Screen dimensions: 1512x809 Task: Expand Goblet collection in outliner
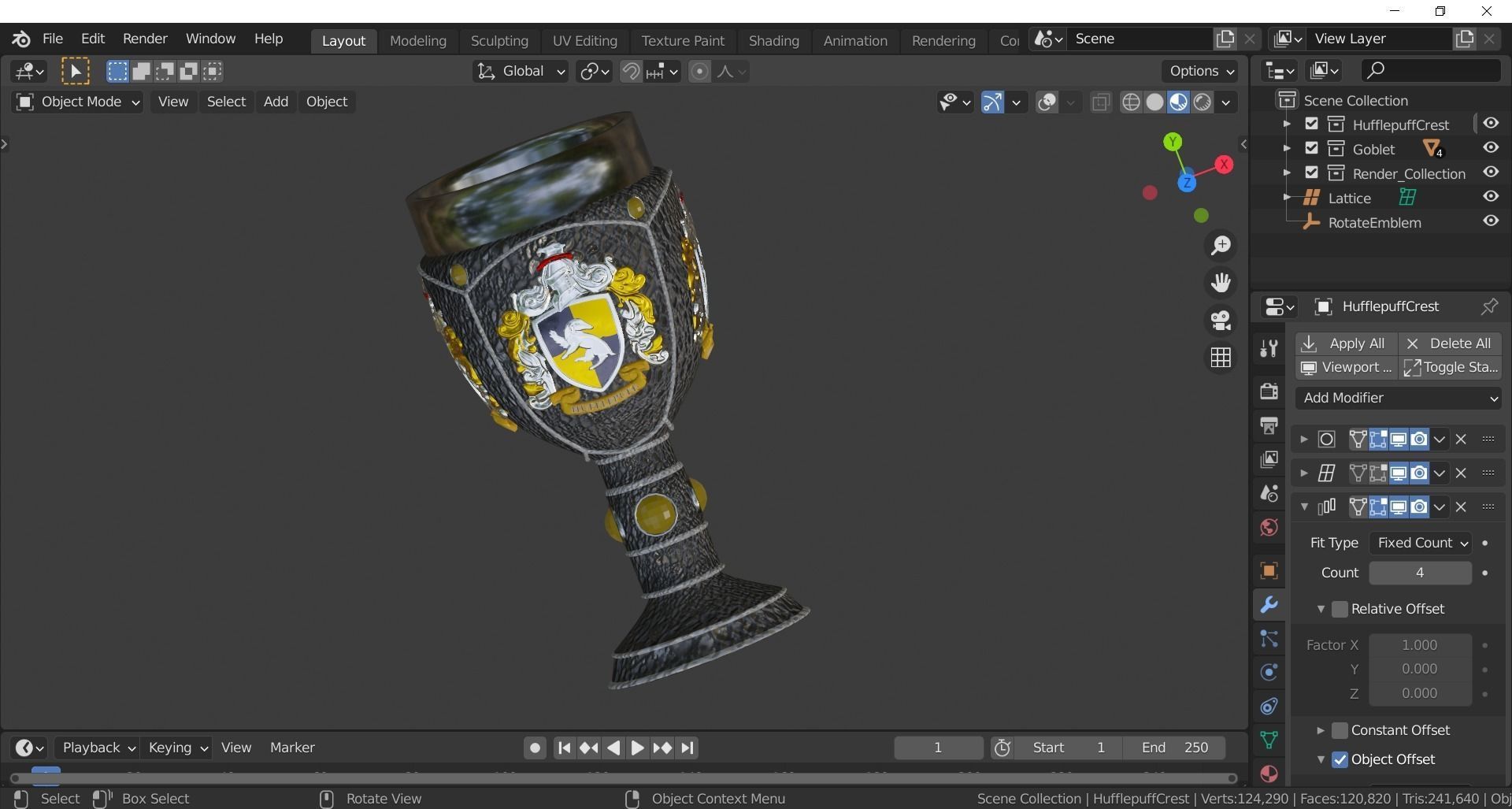pyautogui.click(x=1287, y=149)
